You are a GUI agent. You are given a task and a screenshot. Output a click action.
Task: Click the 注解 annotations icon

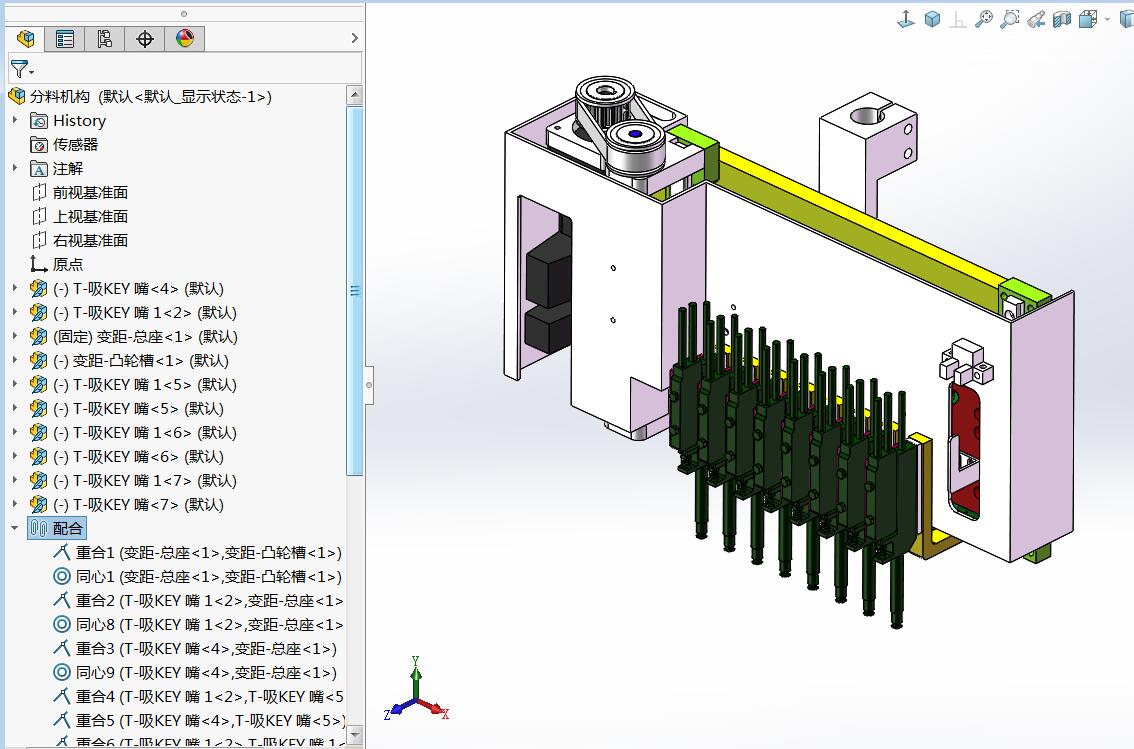[39, 168]
